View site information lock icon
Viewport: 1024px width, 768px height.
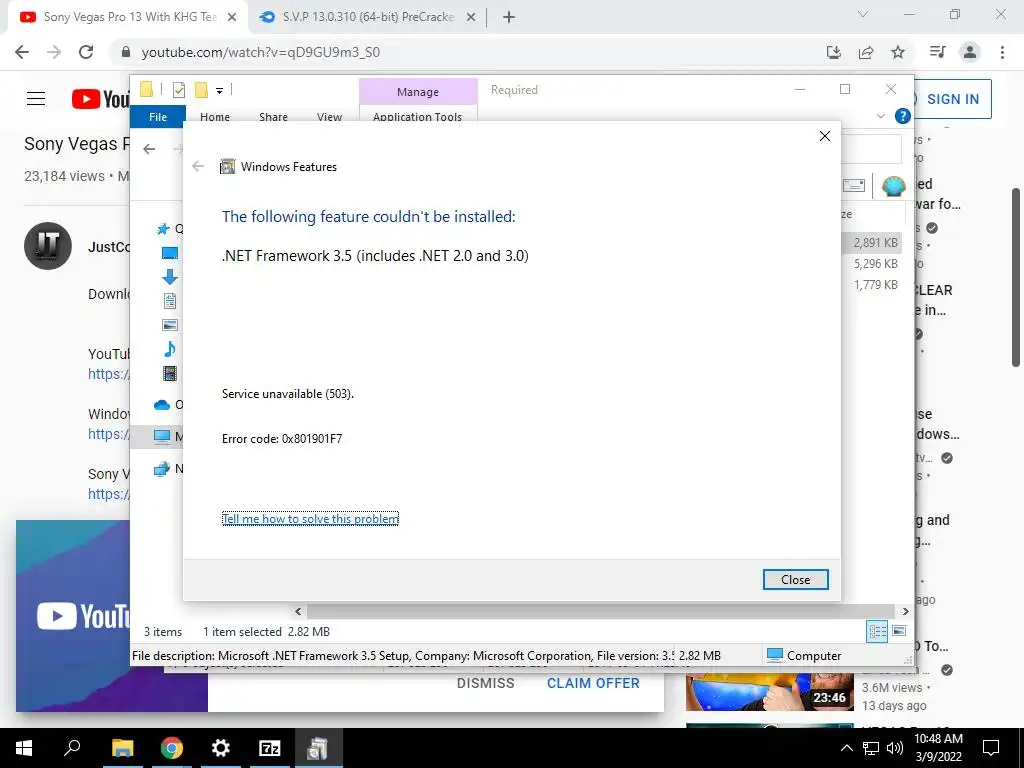pos(126,52)
